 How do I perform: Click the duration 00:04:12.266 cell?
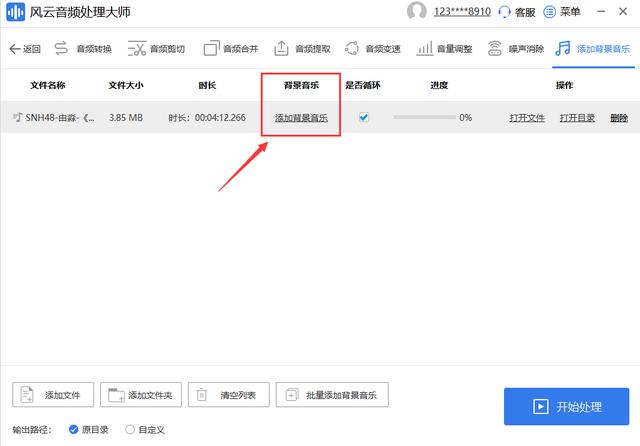[207, 118]
